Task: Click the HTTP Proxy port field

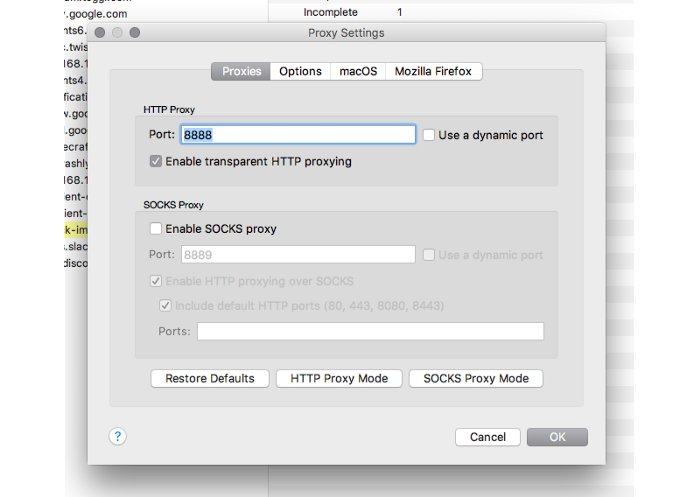Action: pos(298,134)
